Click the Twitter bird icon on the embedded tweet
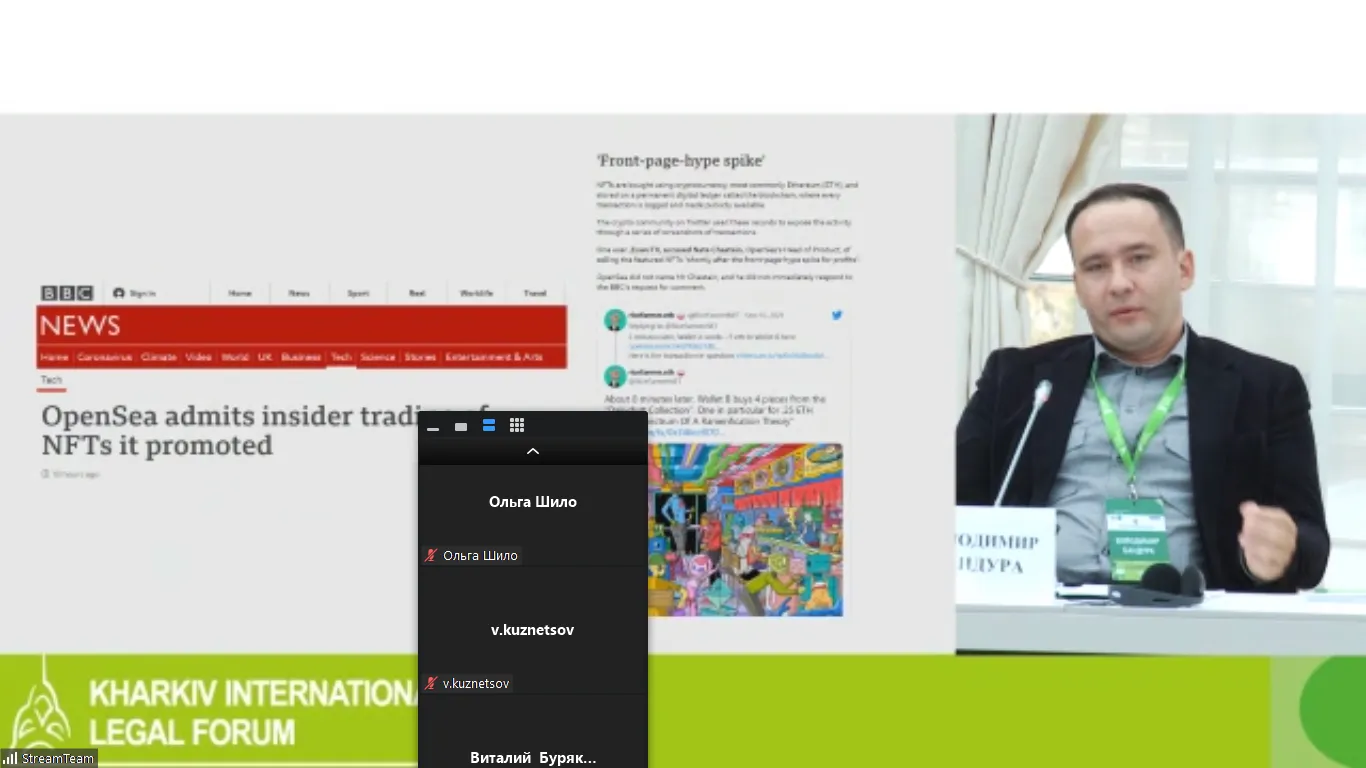Screen dimensions: 1366x768 click(837, 315)
